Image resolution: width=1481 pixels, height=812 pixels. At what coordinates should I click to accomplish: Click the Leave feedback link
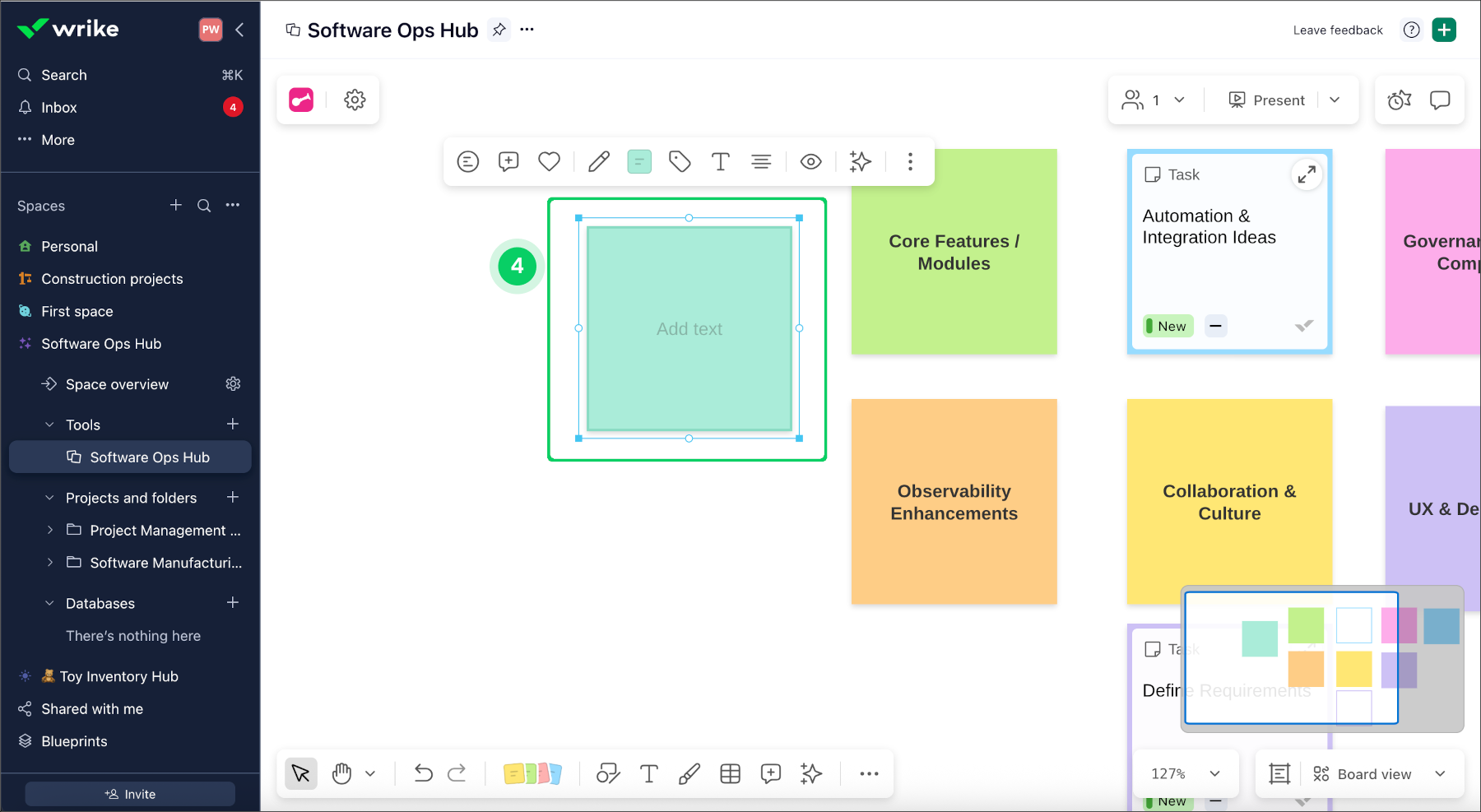[1337, 30]
